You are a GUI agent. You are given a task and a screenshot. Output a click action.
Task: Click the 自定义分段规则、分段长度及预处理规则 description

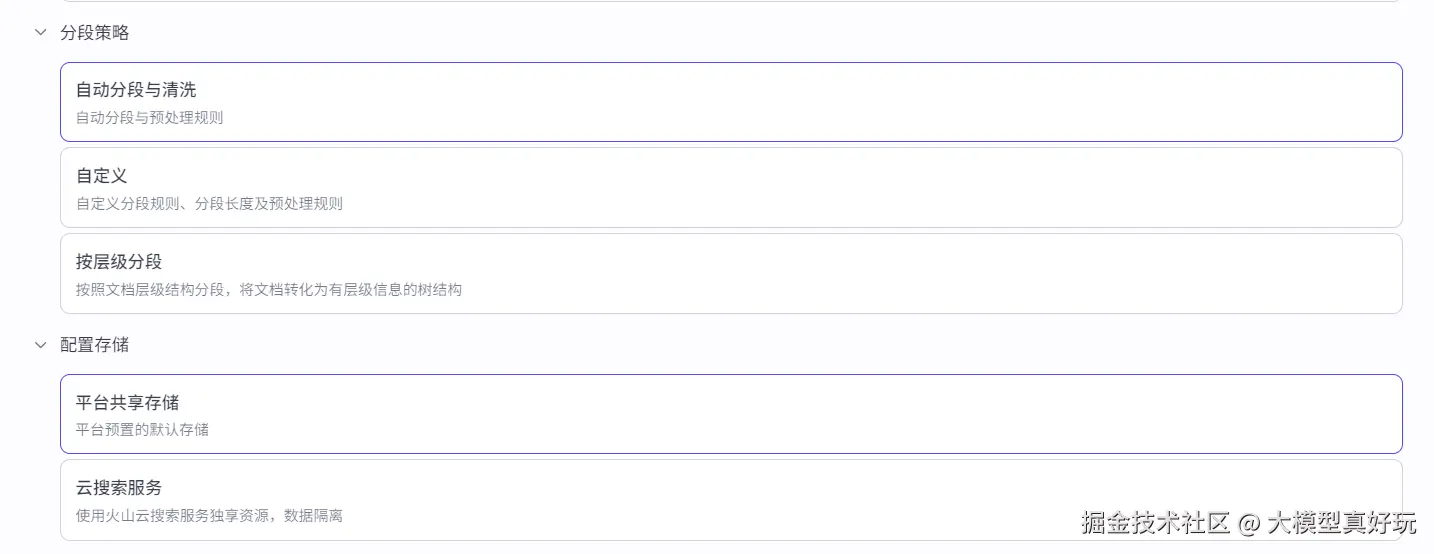pyautogui.click(x=209, y=203)
